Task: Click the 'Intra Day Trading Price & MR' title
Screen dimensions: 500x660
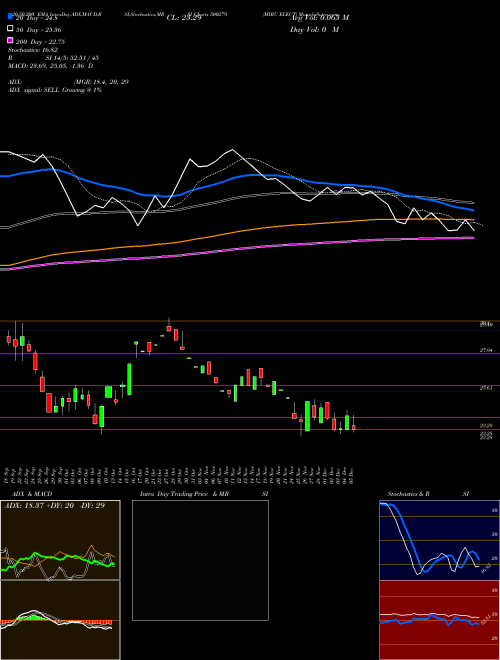Action: 184,494
